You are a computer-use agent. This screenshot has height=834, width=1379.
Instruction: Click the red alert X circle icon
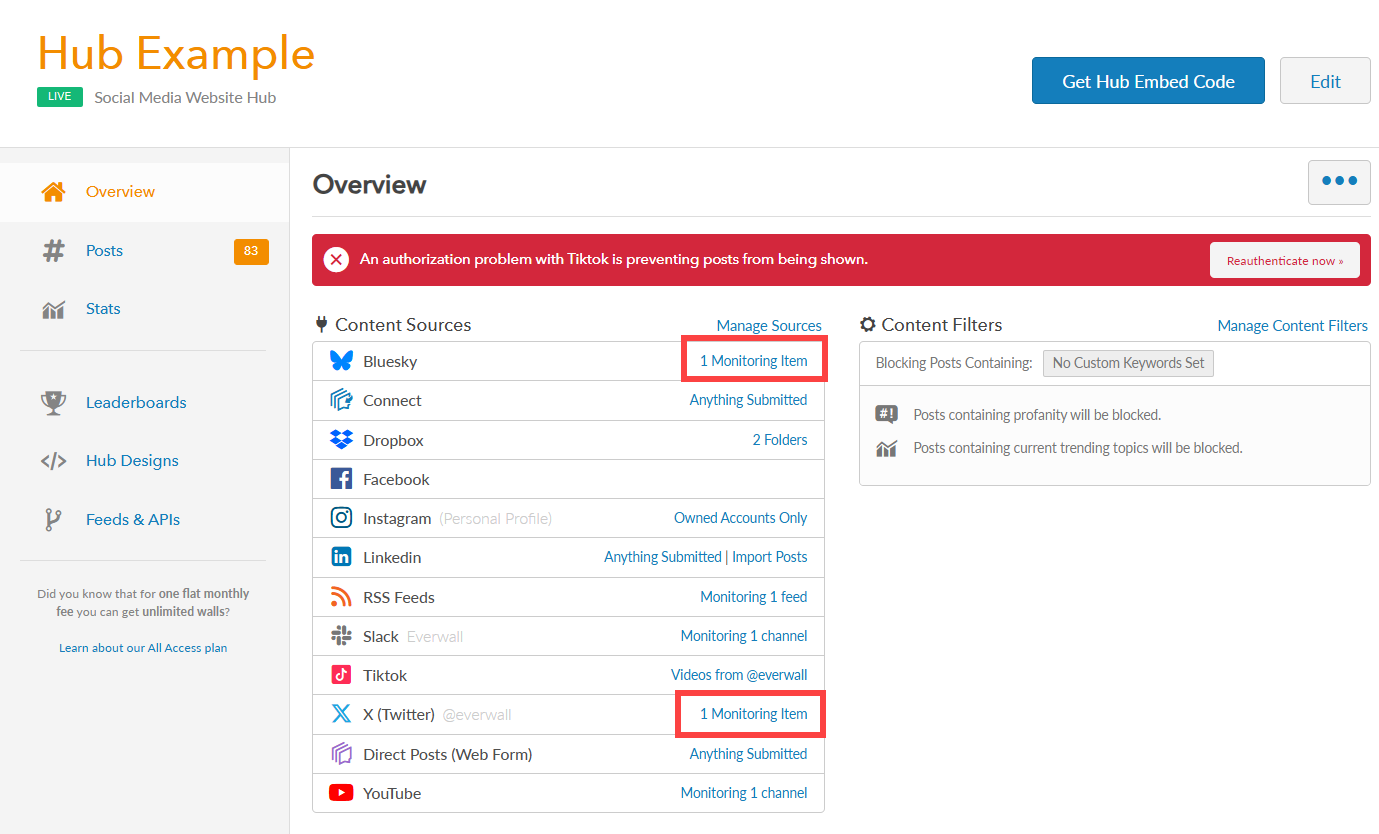pyautogui.click(x=336, y=260)
